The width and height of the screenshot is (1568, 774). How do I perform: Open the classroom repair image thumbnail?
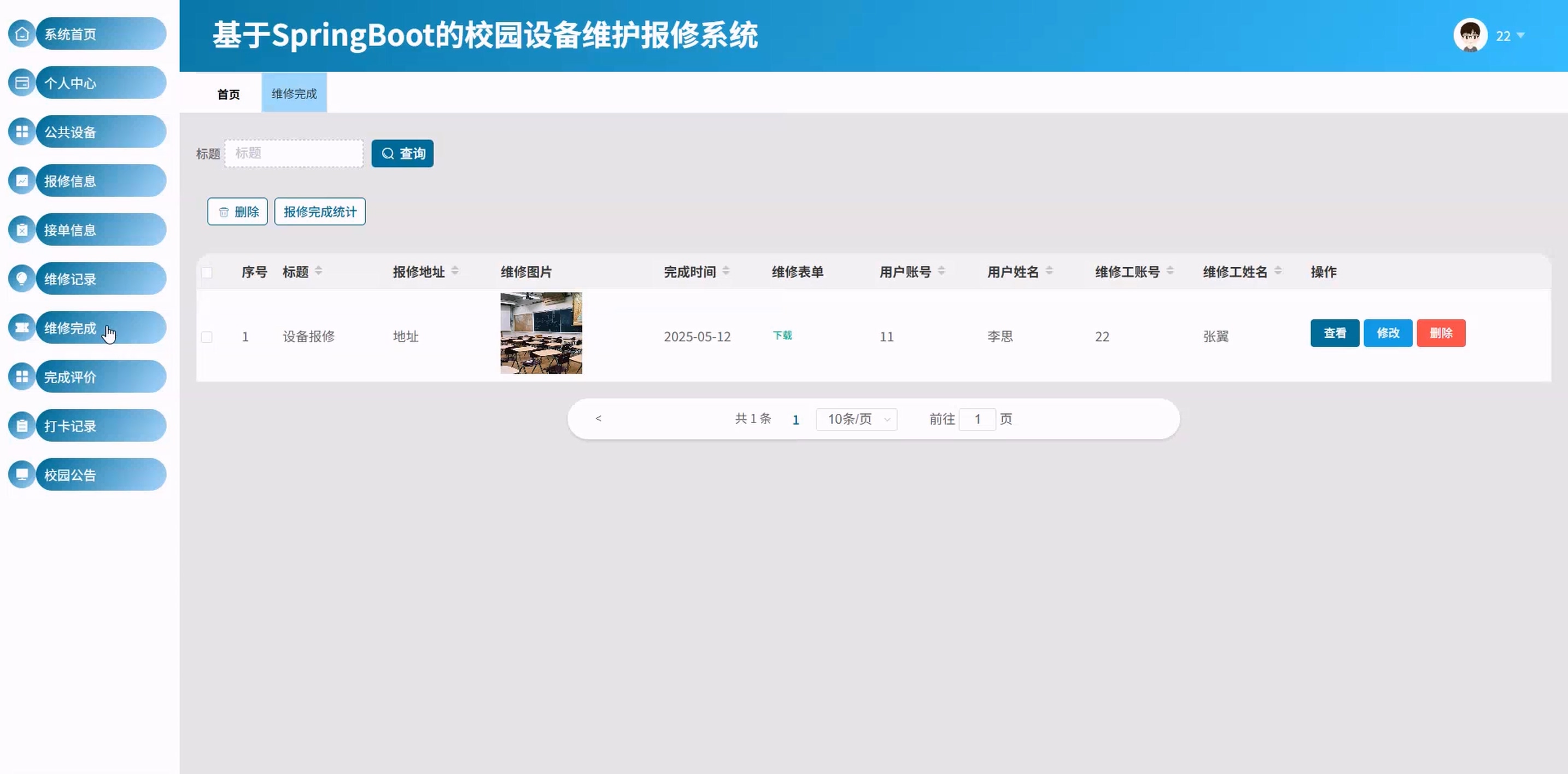541,333
